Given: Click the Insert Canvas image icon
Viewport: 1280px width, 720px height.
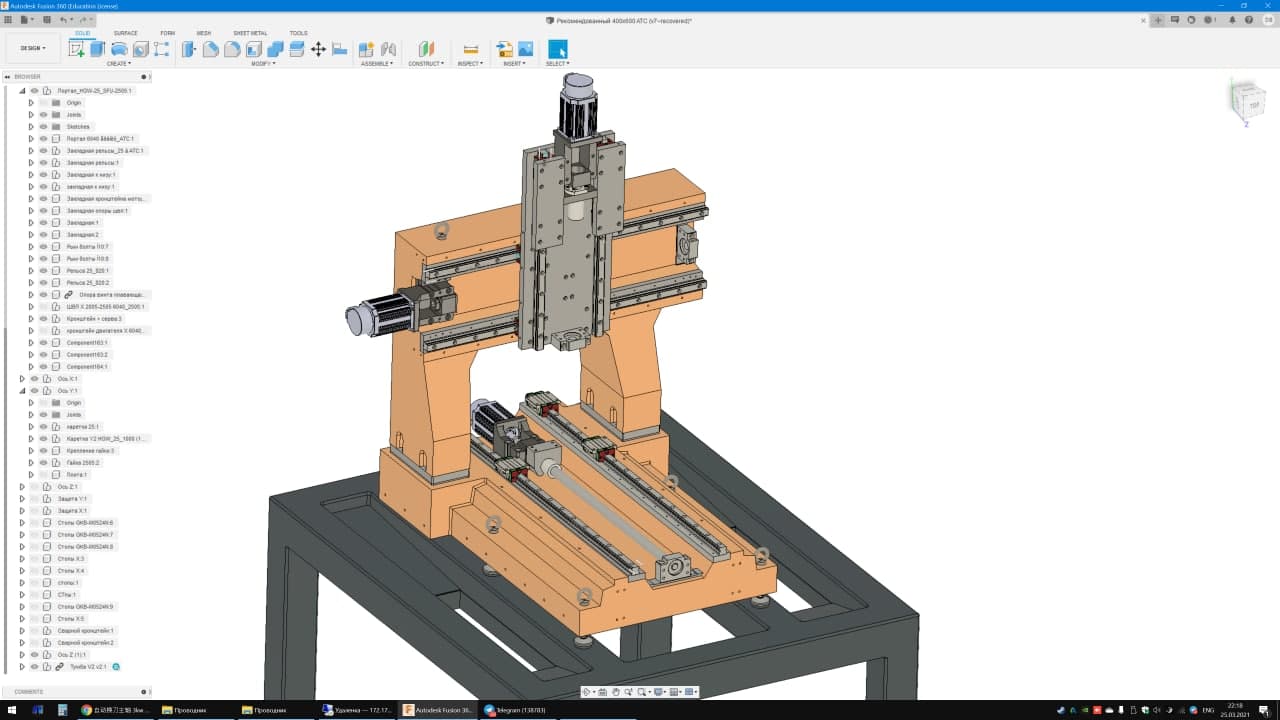Looking at the screenshot, I should [x=525, y=49].
